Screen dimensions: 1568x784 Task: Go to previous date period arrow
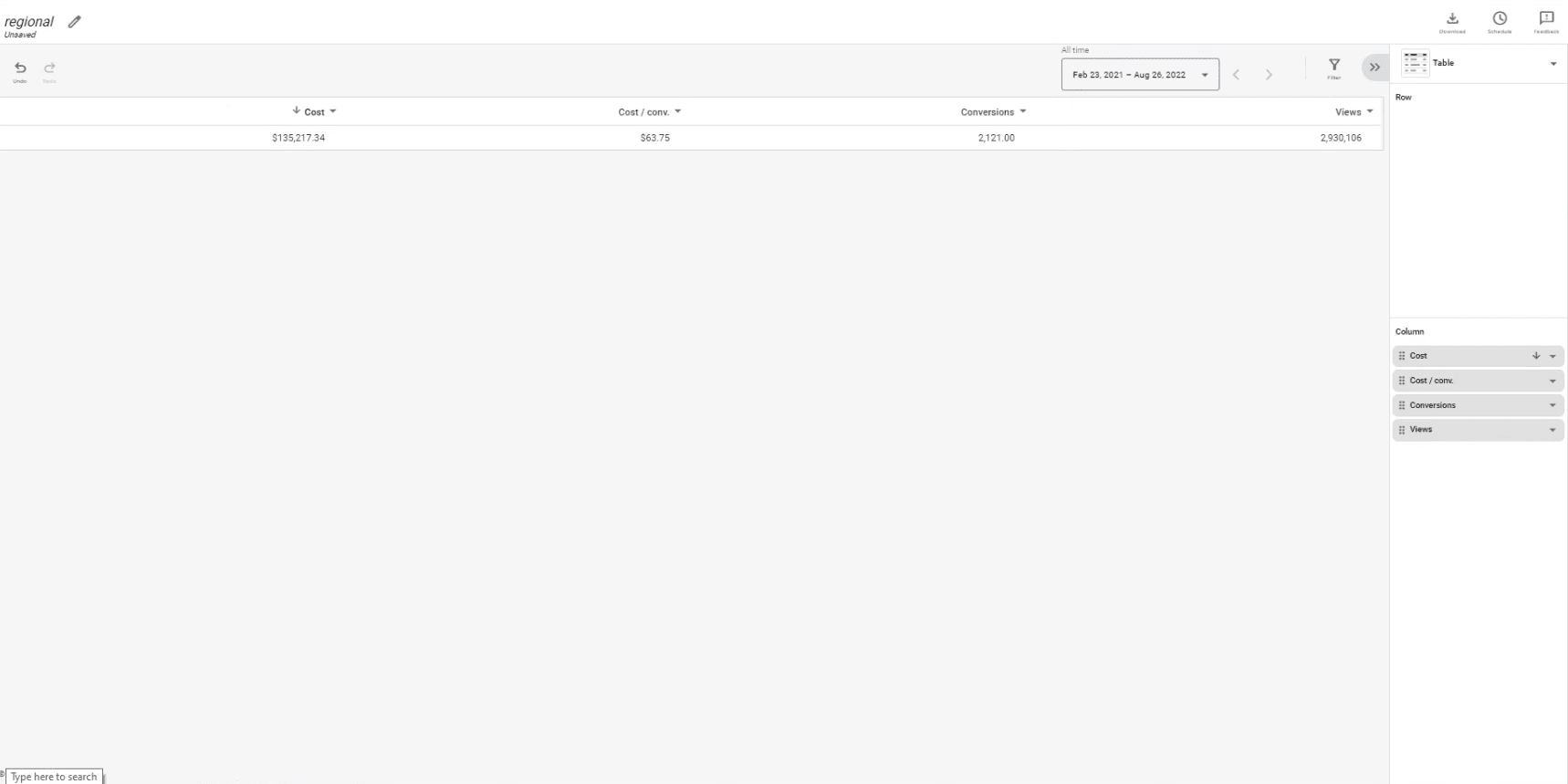[x=1237, y=75]
